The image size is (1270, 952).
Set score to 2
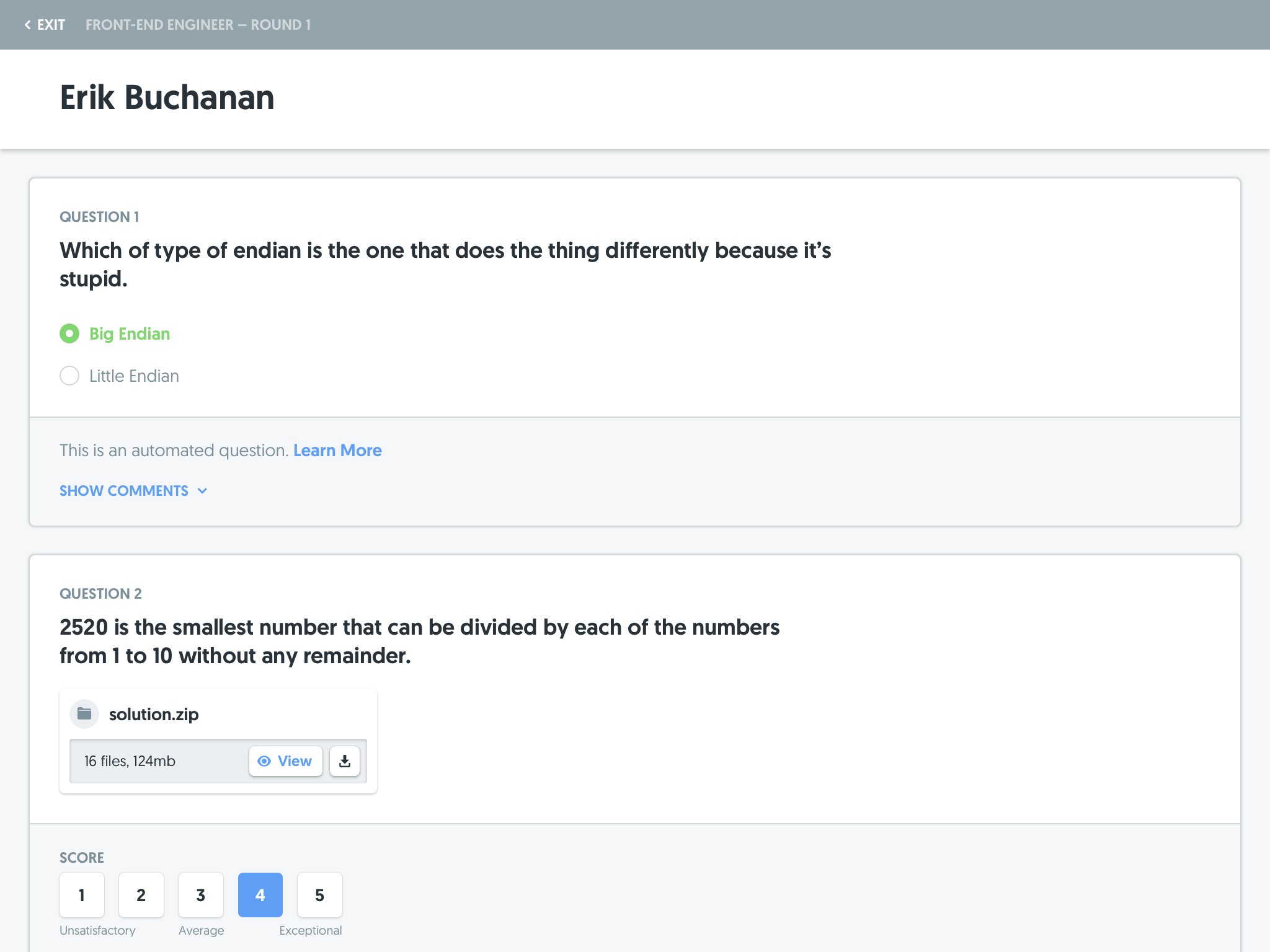[x=141, y=895]
